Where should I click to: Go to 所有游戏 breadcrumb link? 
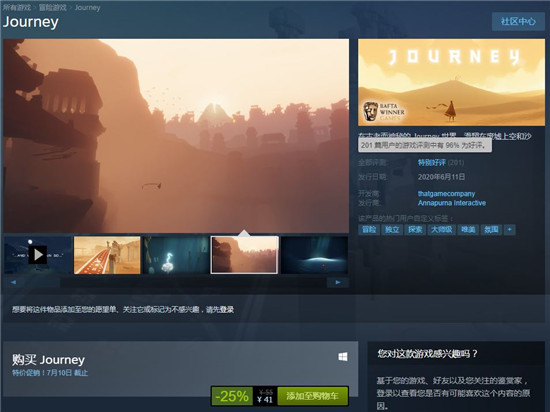coord(16,7)
